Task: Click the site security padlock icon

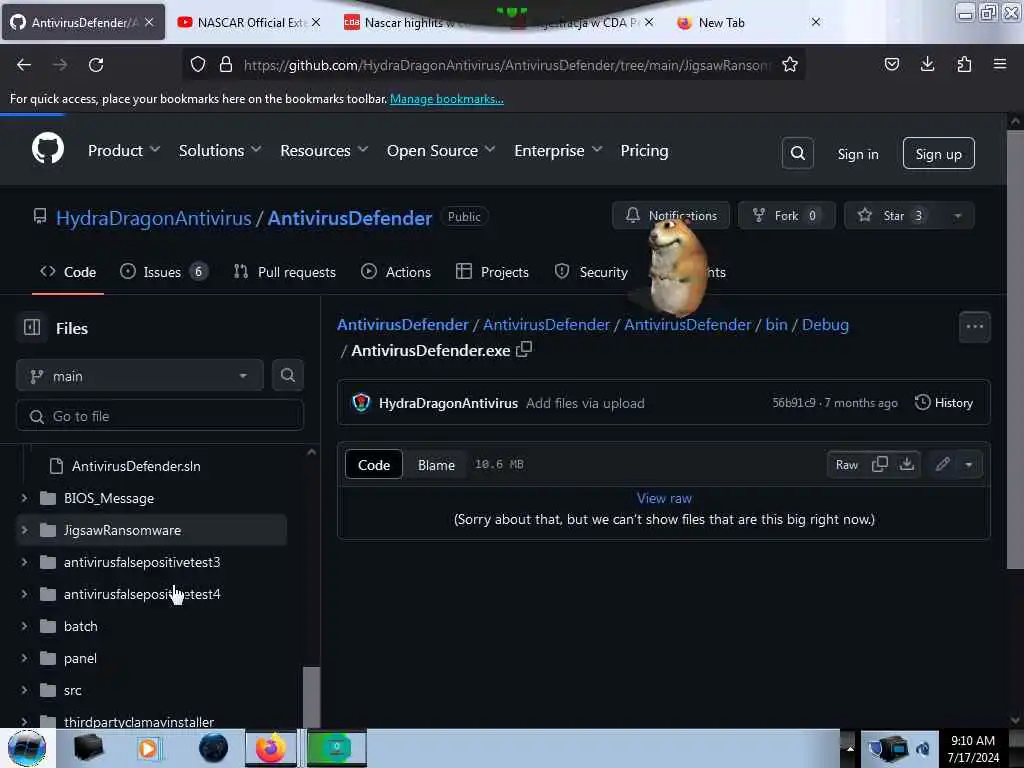Action: (226, 65)
